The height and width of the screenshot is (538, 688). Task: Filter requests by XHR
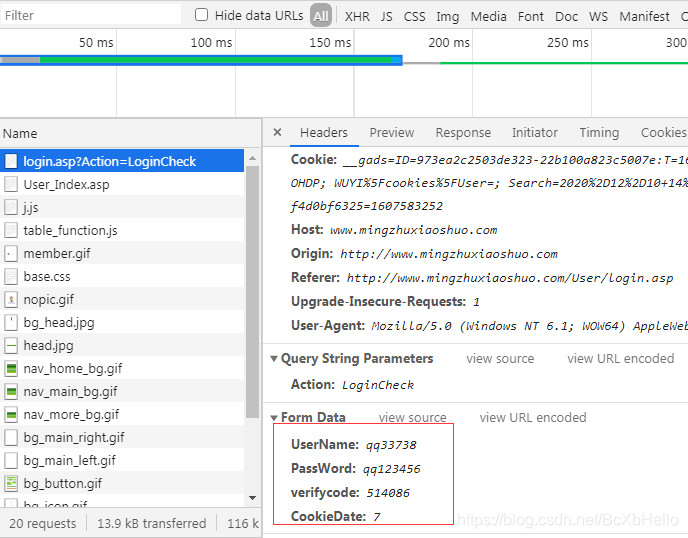tap(357, 17)
